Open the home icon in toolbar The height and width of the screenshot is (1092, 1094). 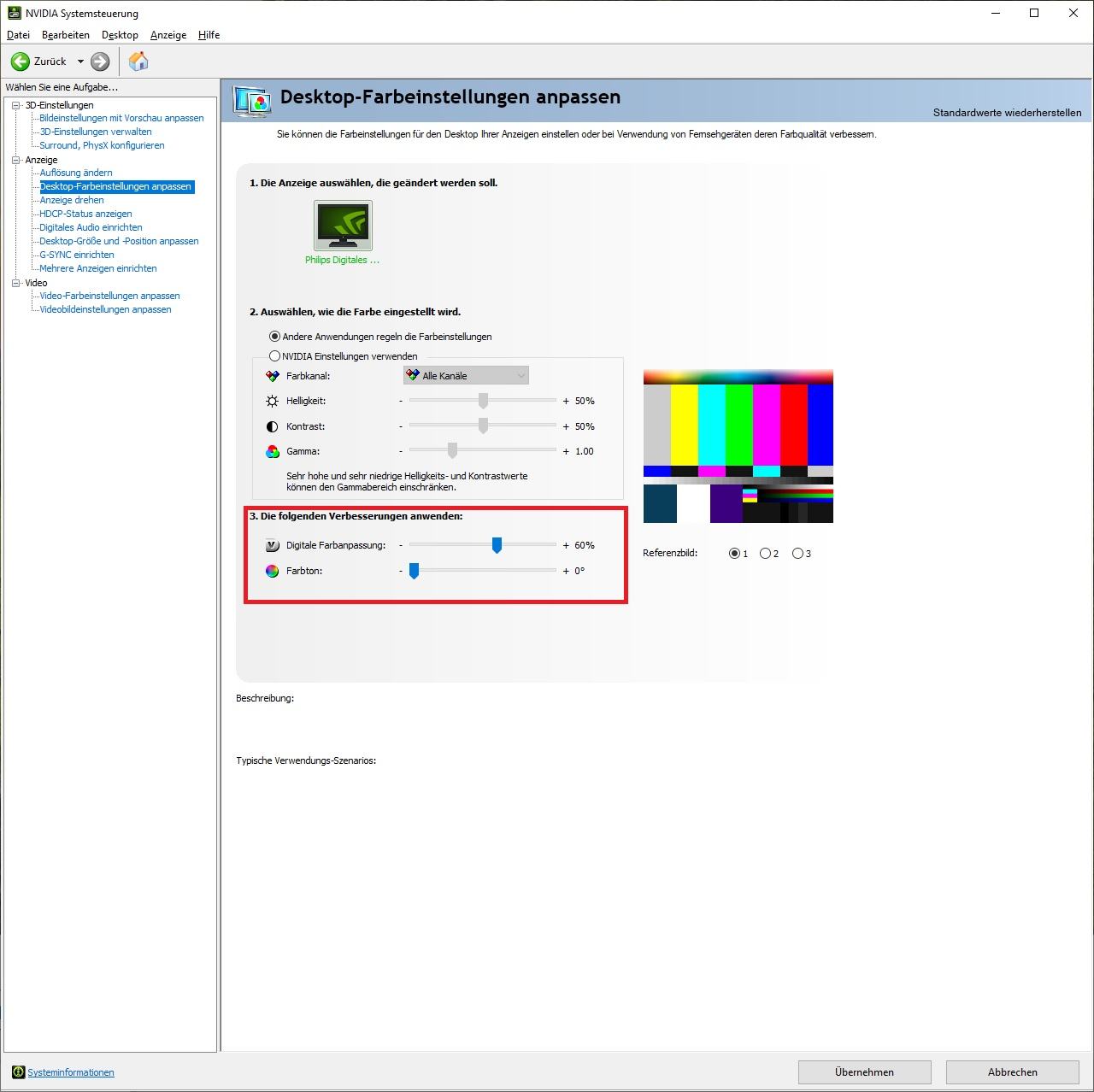tap(138, 62)
